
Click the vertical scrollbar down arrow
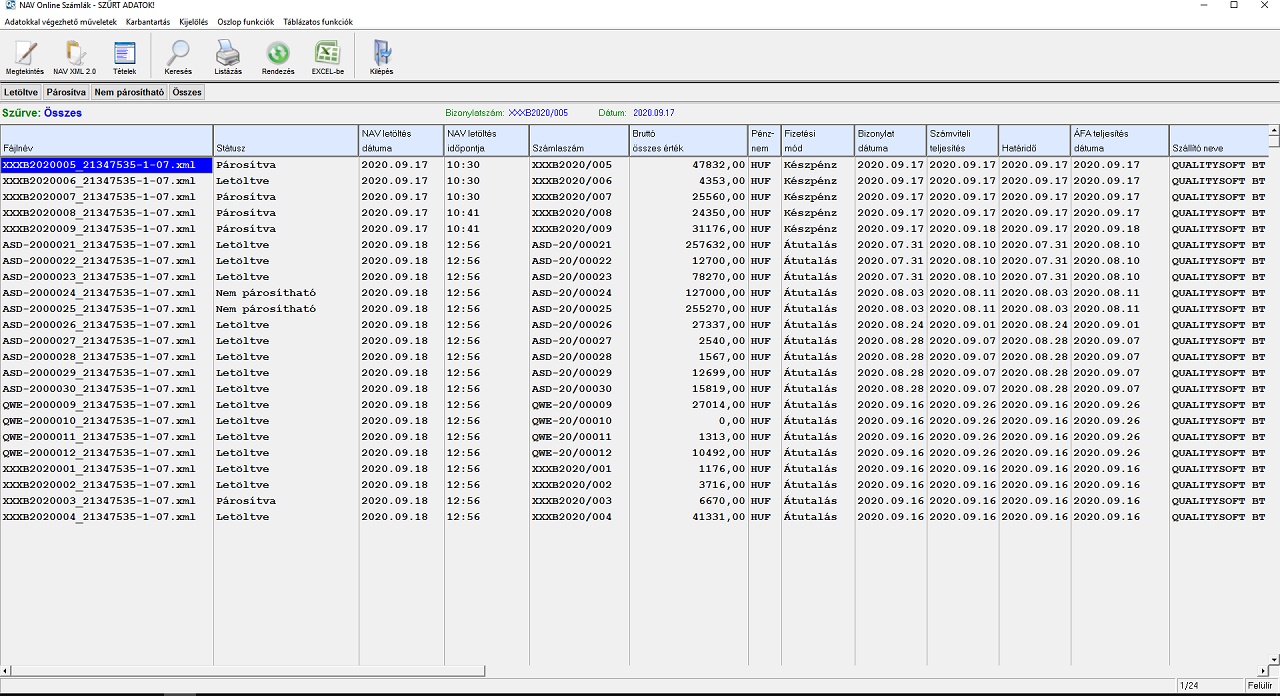pos(1273,659)
